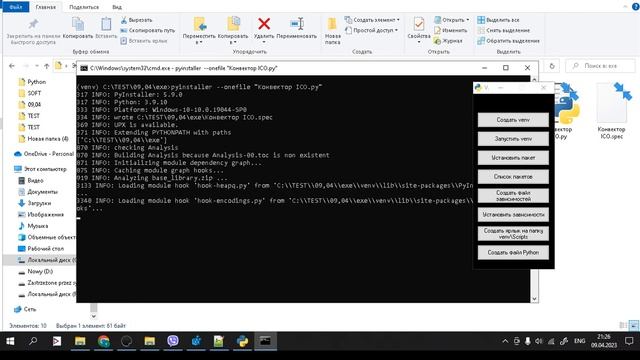Select Nowy (D:) drive
The image size is (640, 360).
[x=40, y=271]
